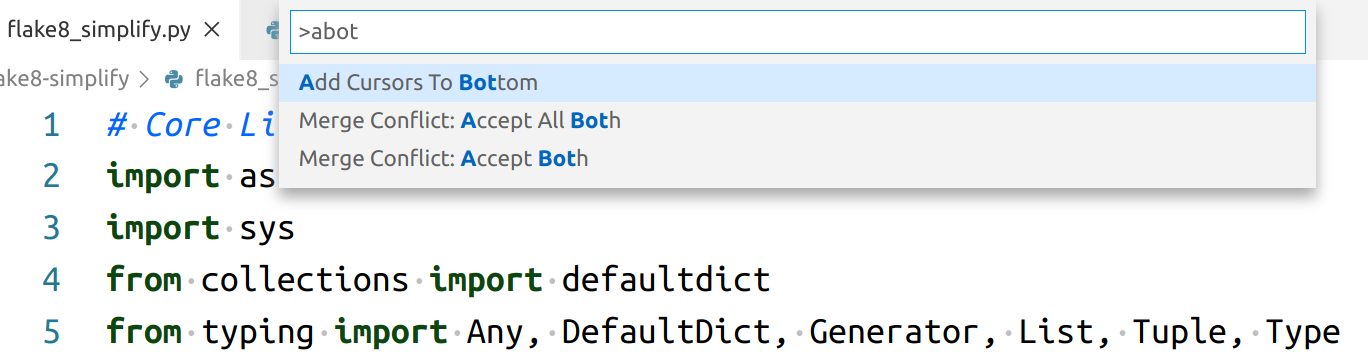Choose Merge Conflict: Accept Both command
1368x364 pixels.
(797, 159)
